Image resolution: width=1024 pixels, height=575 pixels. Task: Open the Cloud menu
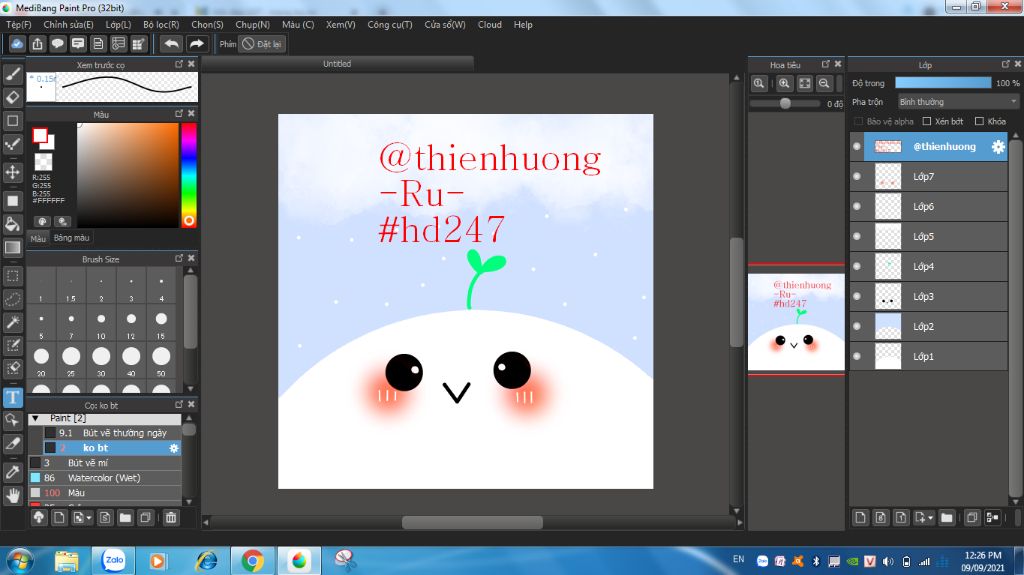click(x=489, y=25)
